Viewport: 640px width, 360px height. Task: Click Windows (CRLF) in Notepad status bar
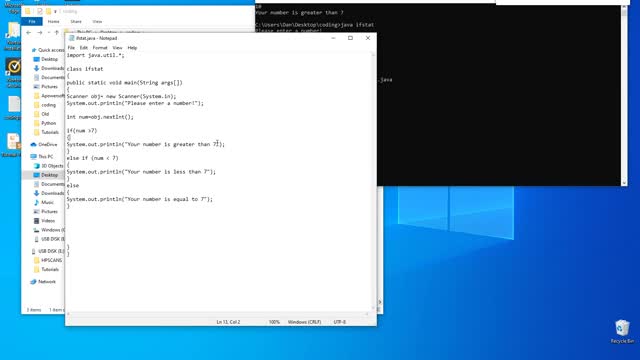click(x=304, y=322)
